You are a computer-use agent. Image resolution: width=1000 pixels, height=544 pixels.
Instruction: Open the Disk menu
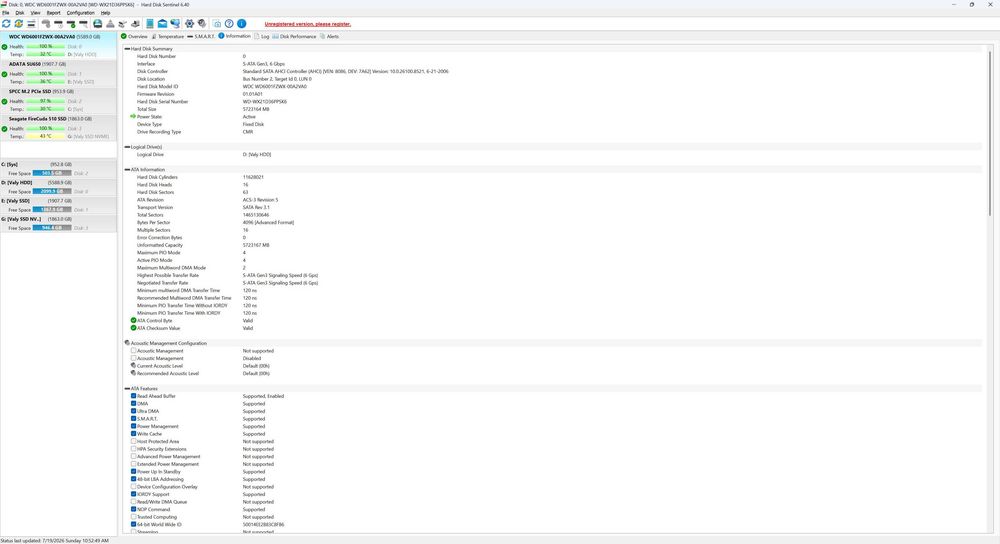click(20, 13)
